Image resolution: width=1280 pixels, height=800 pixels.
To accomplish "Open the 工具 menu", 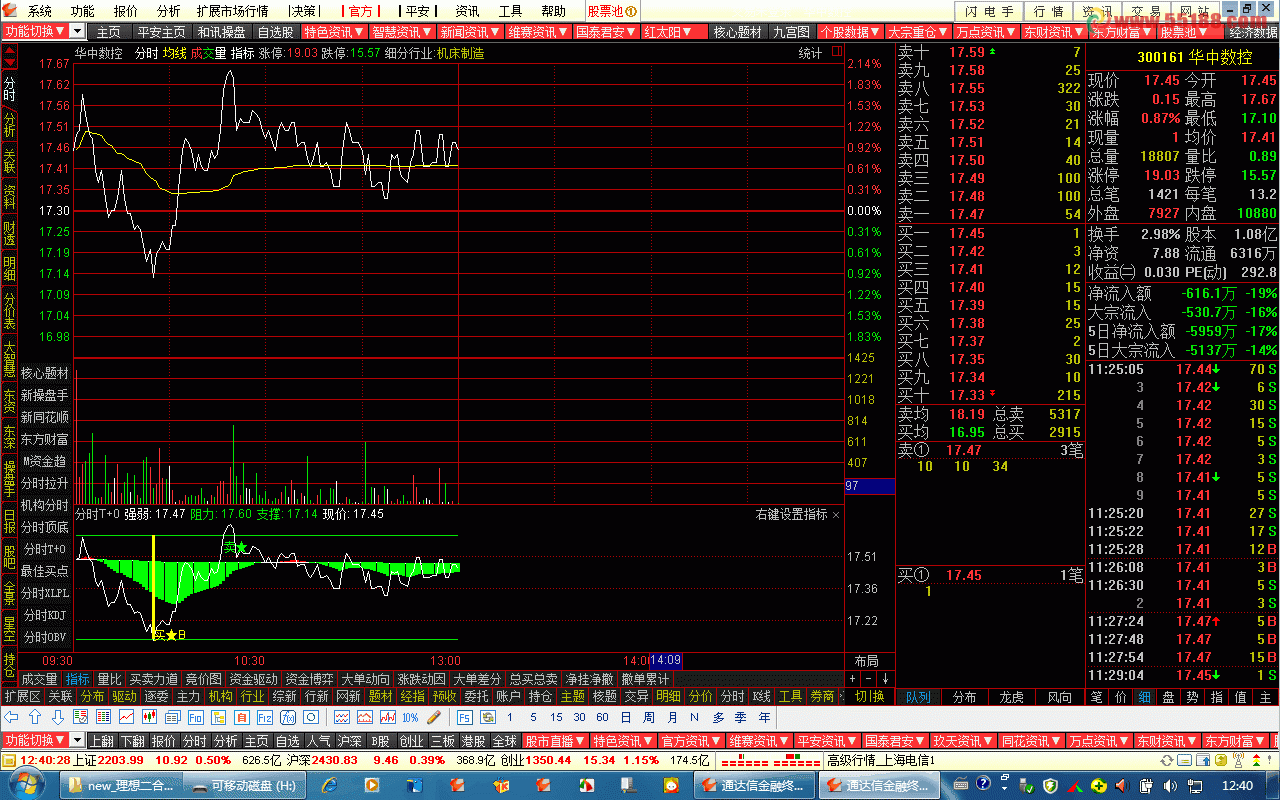I will click(510, 11).
